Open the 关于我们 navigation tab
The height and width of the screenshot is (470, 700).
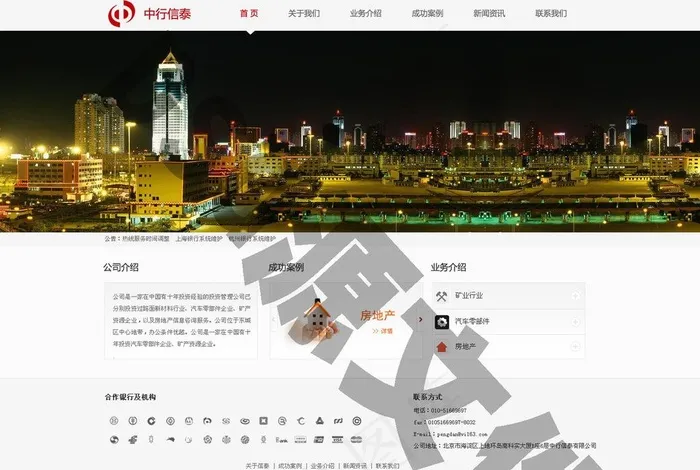304,14
